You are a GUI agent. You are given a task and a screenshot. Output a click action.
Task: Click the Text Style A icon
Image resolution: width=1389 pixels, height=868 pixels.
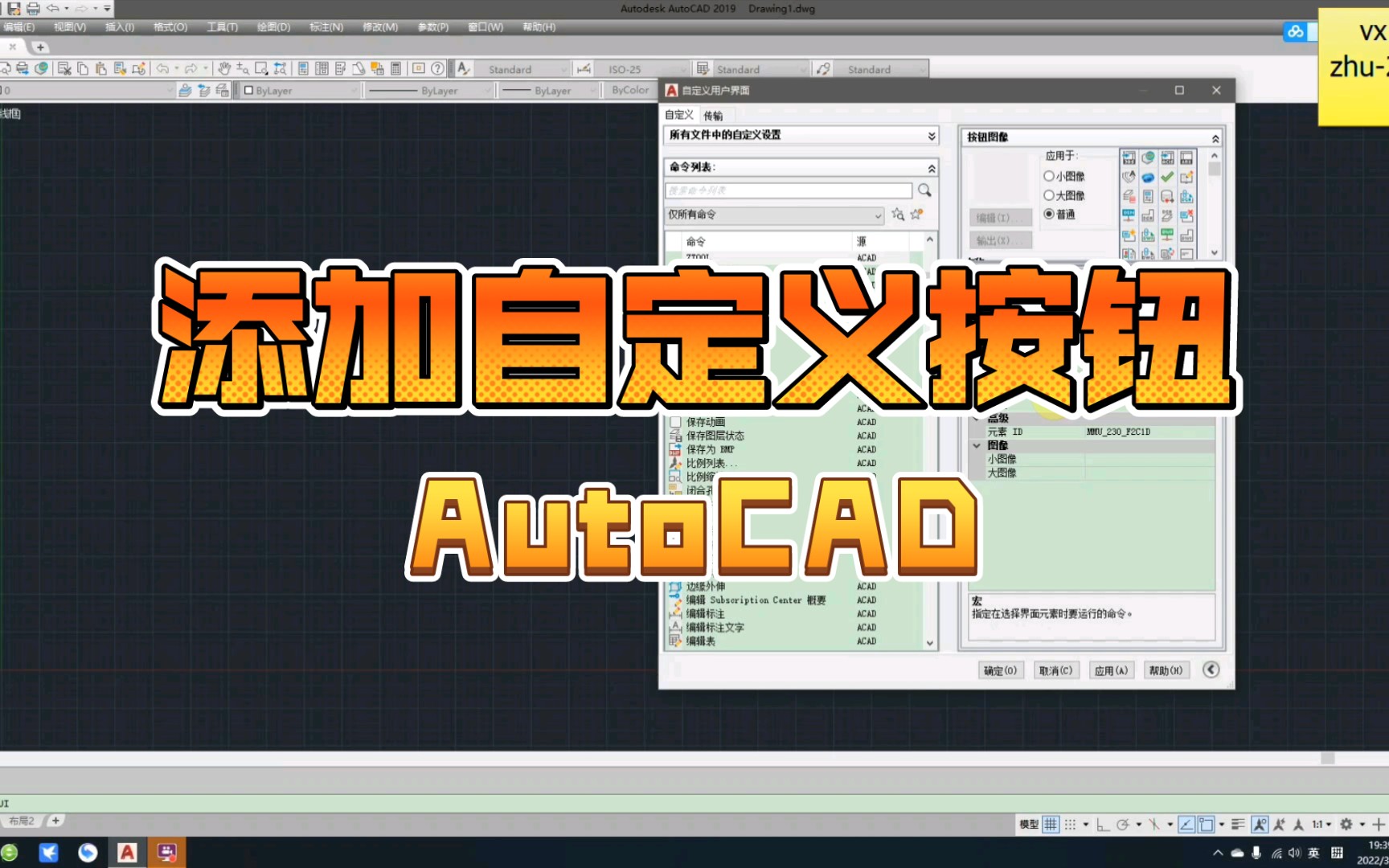tap(463, 68)
